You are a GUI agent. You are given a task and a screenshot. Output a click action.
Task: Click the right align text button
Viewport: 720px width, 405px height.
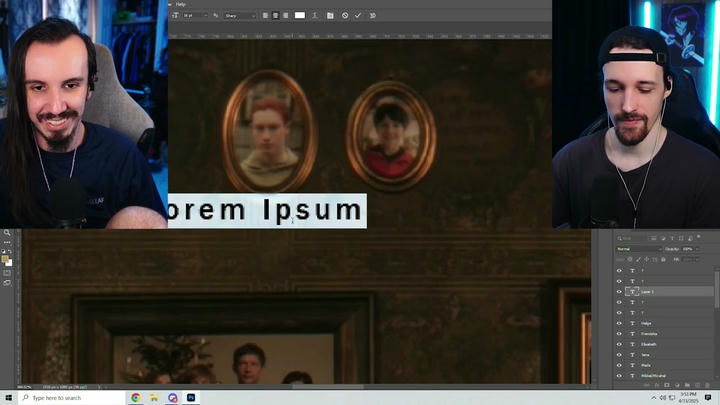[x=285, y=16]
